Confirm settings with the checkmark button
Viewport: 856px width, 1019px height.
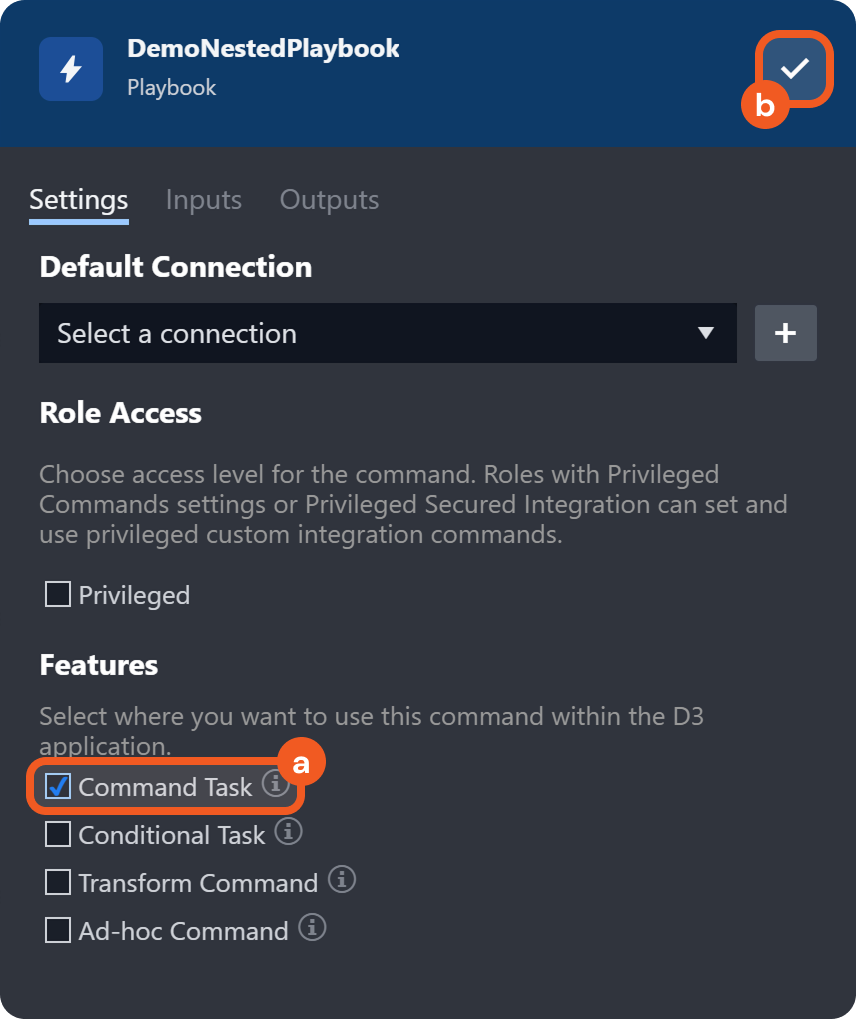[x=795, y=68]
